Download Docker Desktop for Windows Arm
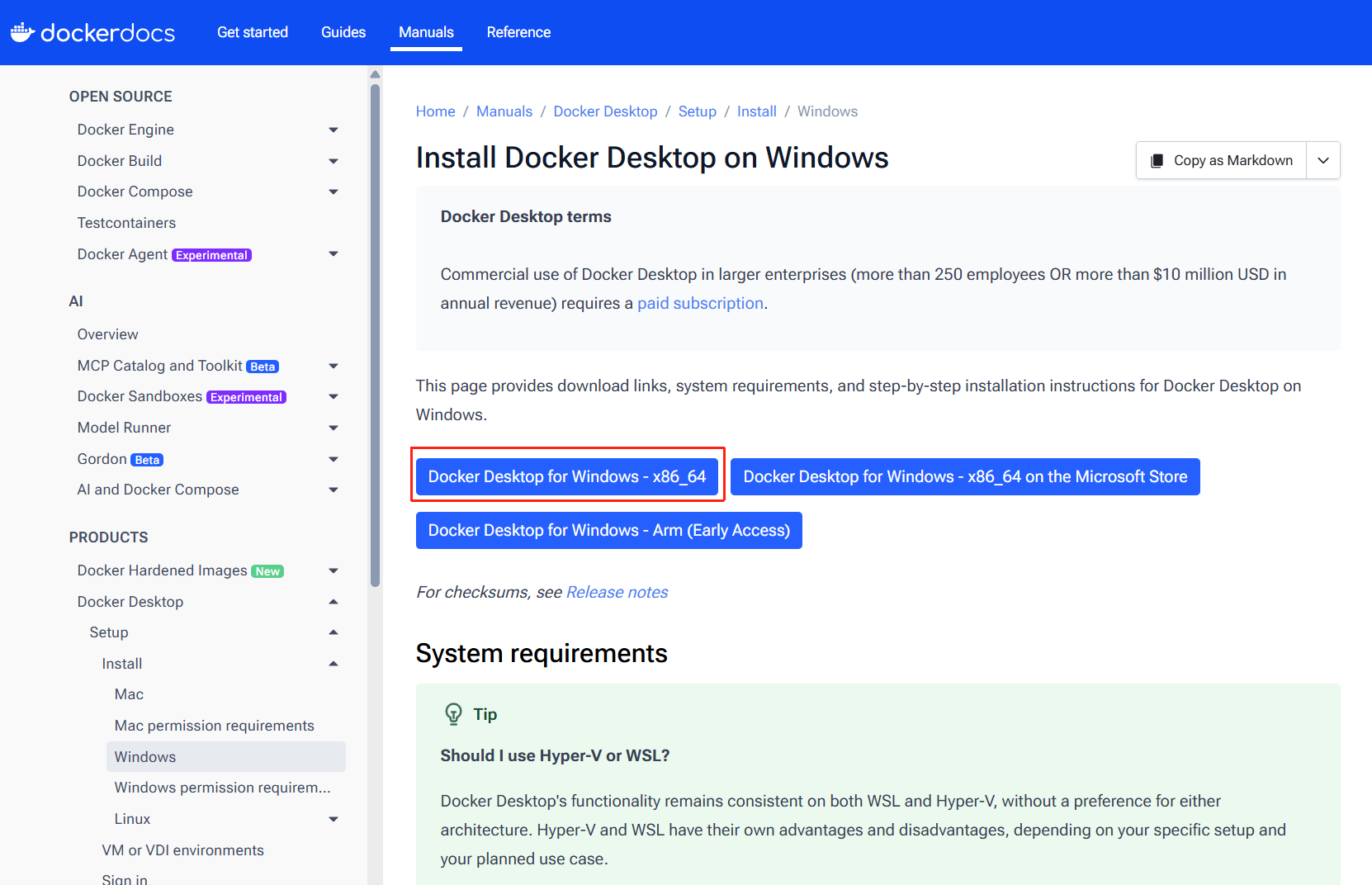 click(608, 530)
